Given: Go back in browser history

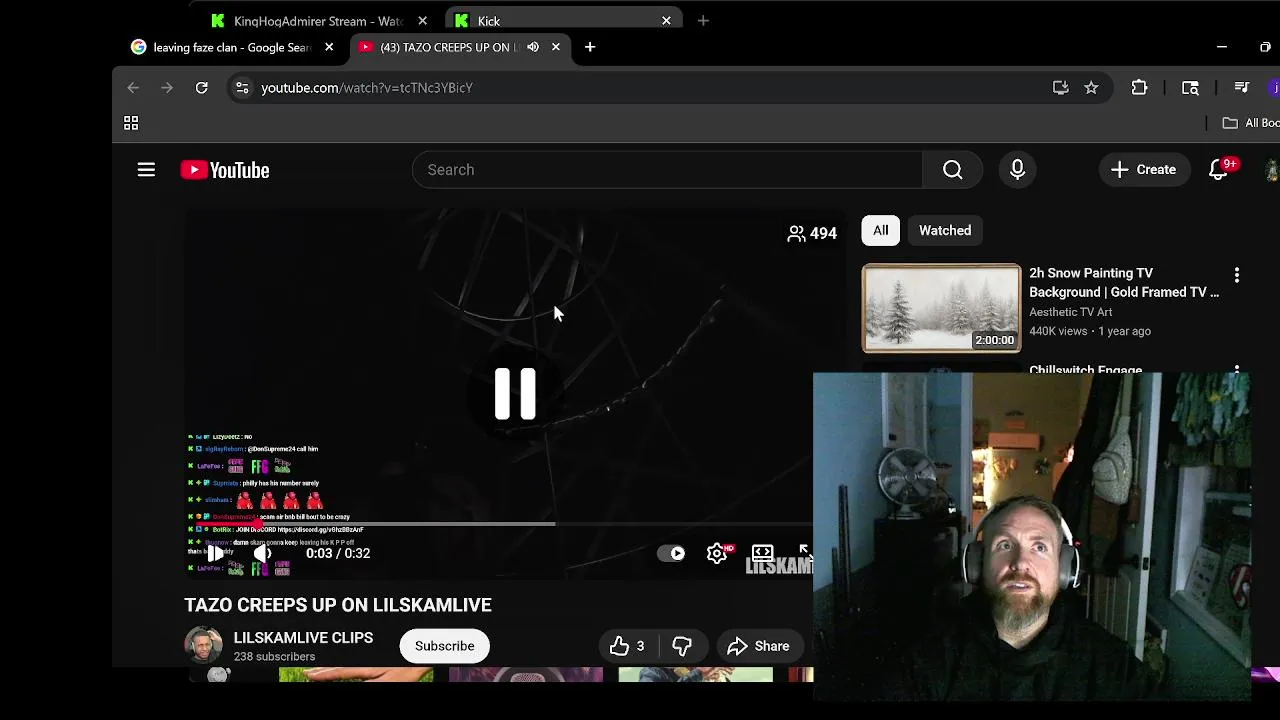Looking at the screenshot, I should tap(133, 88).
